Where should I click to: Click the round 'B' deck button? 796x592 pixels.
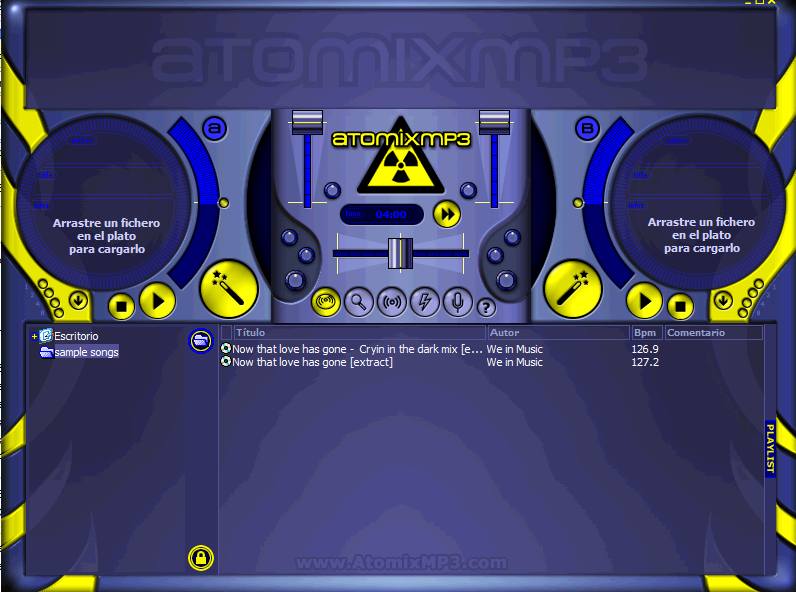coord(587,128)
